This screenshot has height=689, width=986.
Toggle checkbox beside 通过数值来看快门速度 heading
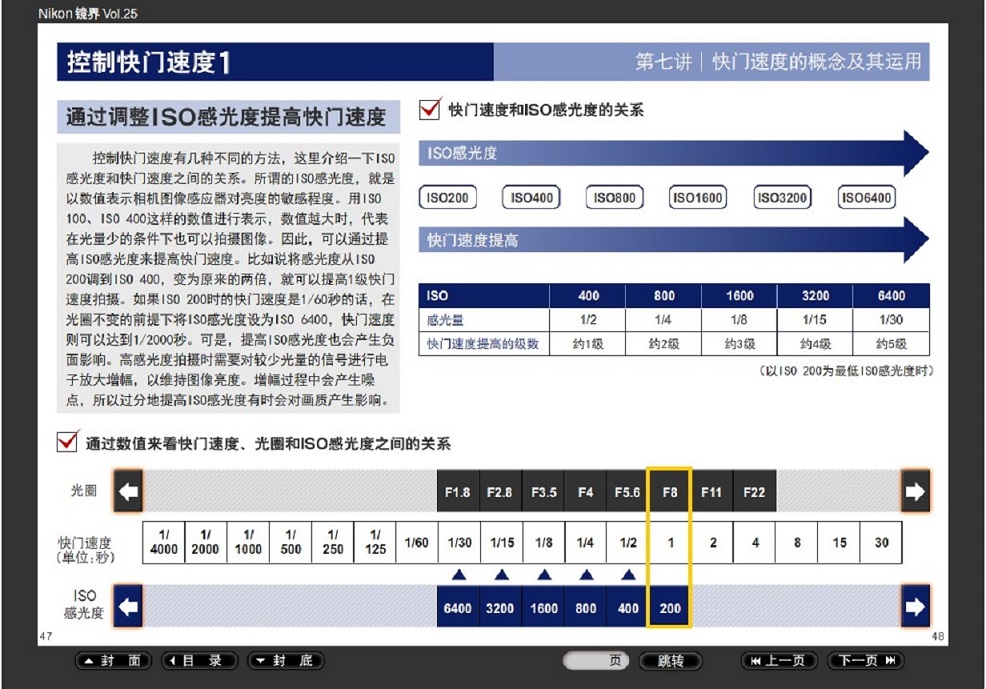[68, 442]
